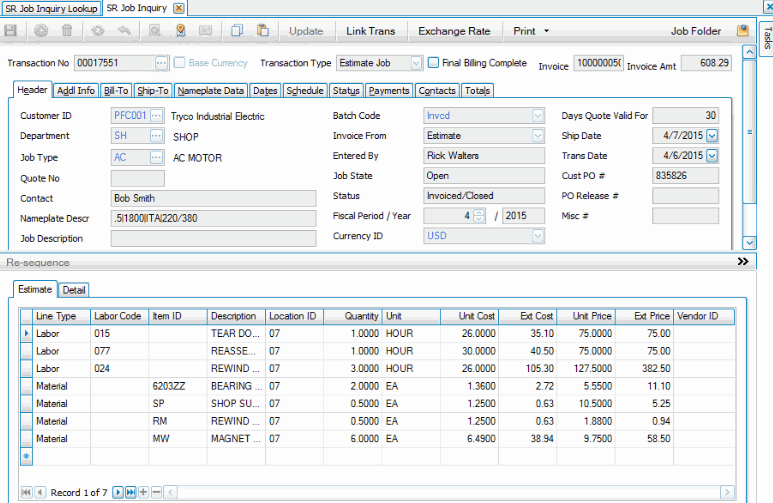Increase the Fiscal Period spinner value

(478, 212)
